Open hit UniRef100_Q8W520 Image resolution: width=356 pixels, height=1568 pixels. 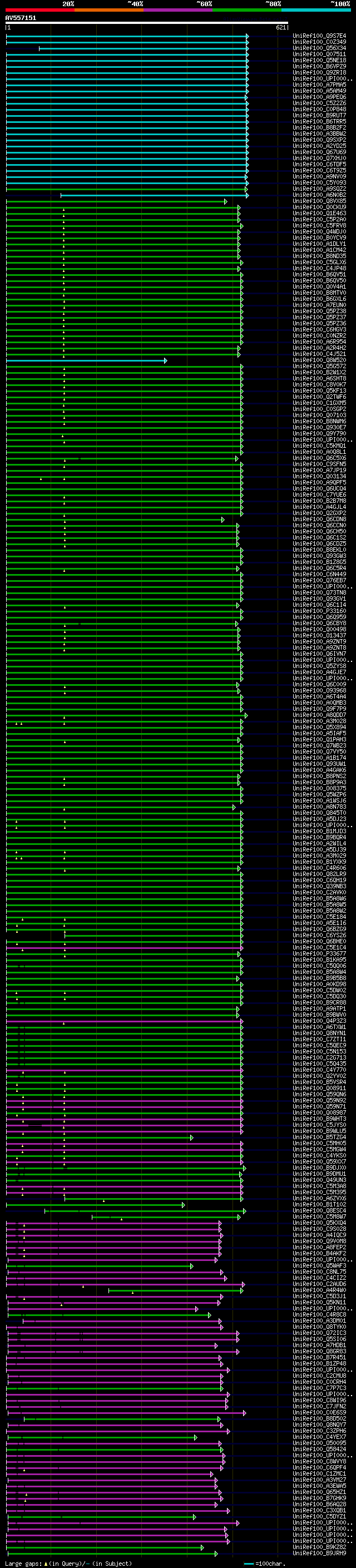(319, 360)
